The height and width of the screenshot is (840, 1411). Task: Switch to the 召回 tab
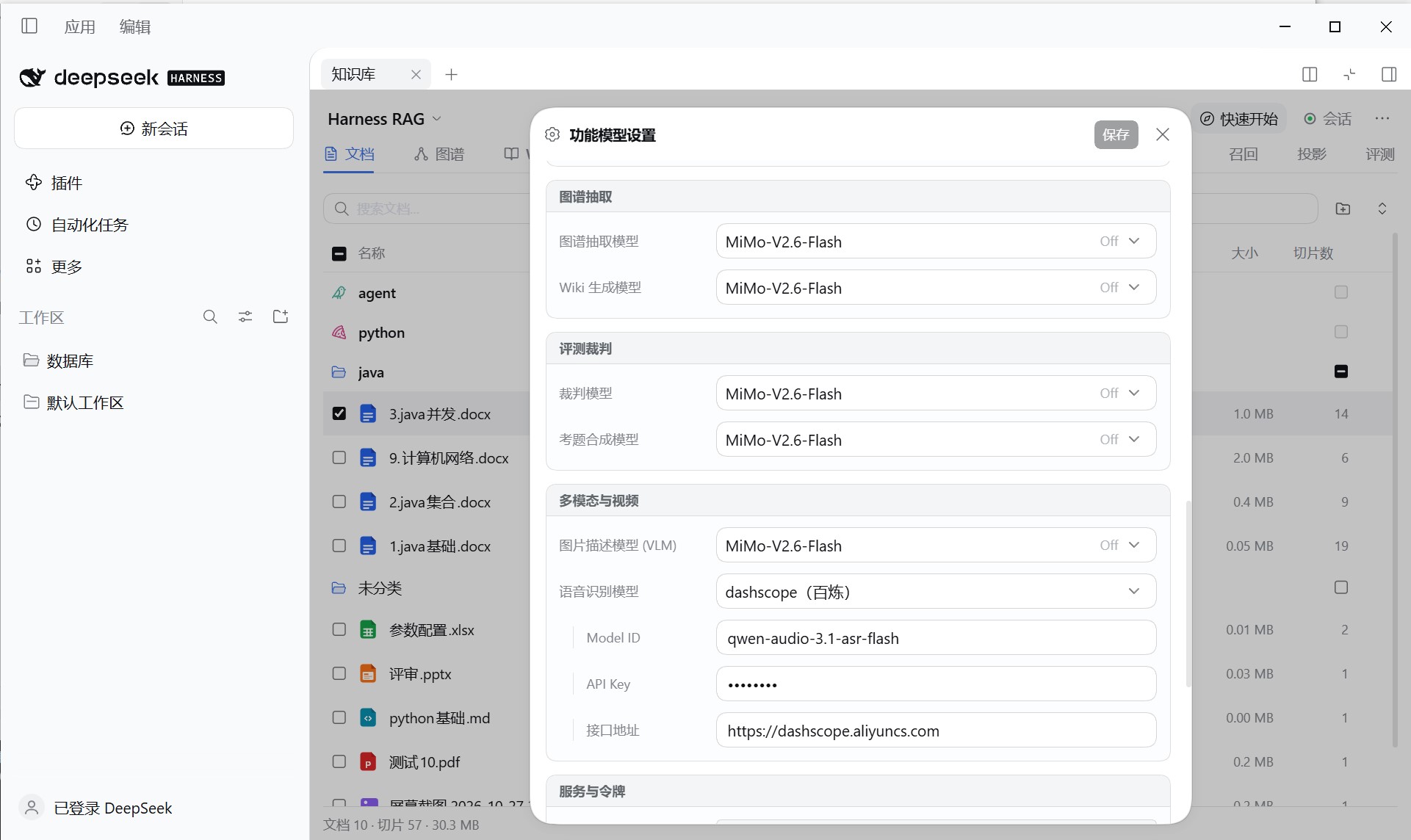[x=1243, y=154]
